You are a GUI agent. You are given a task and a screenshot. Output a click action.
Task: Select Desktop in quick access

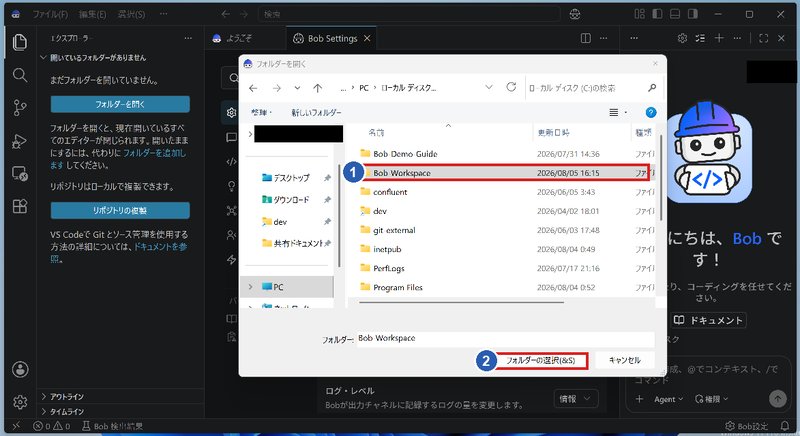point(291,177)
